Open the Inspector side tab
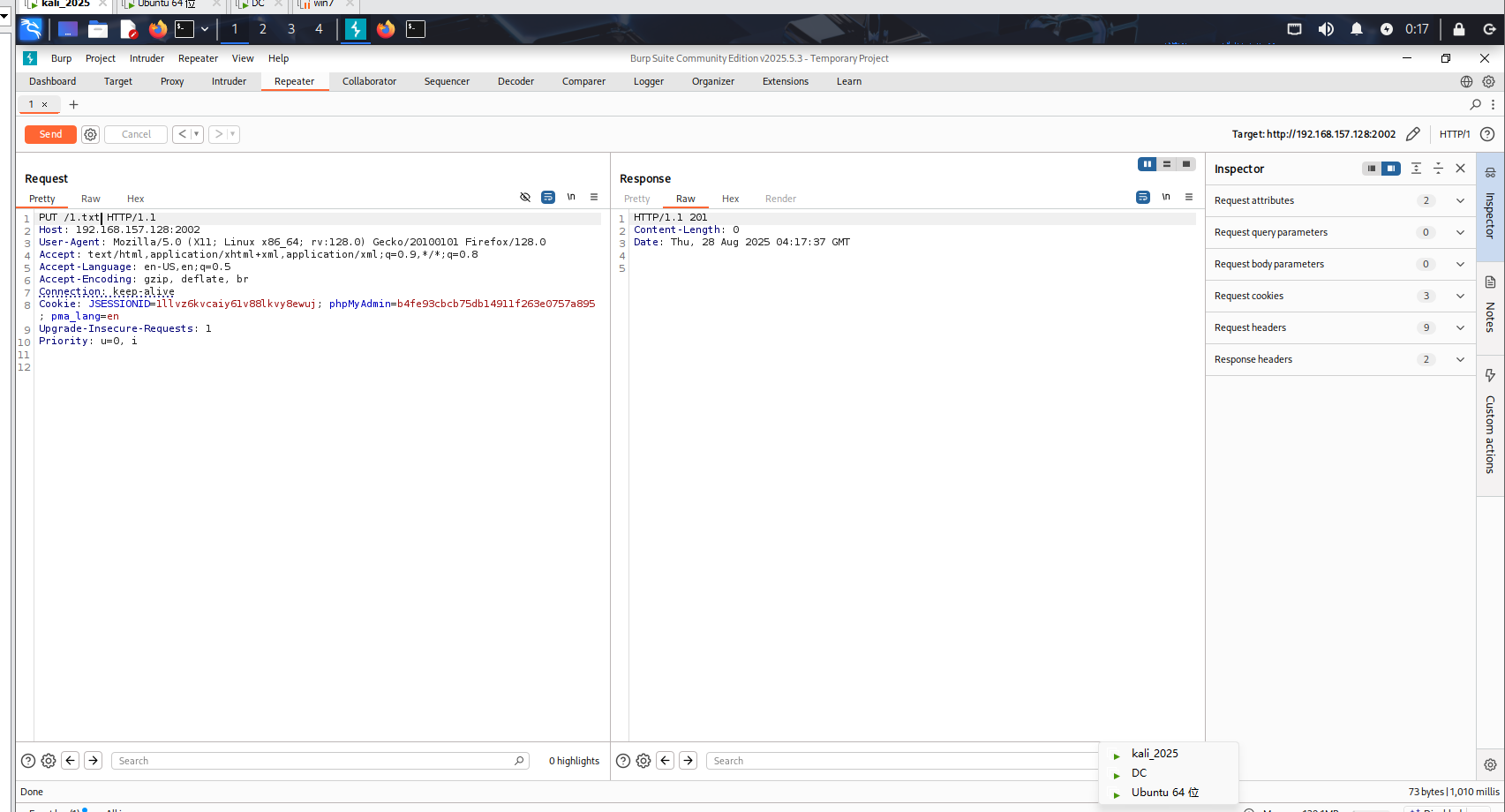Viewport: 1505px width, 812px height. 1490,205
